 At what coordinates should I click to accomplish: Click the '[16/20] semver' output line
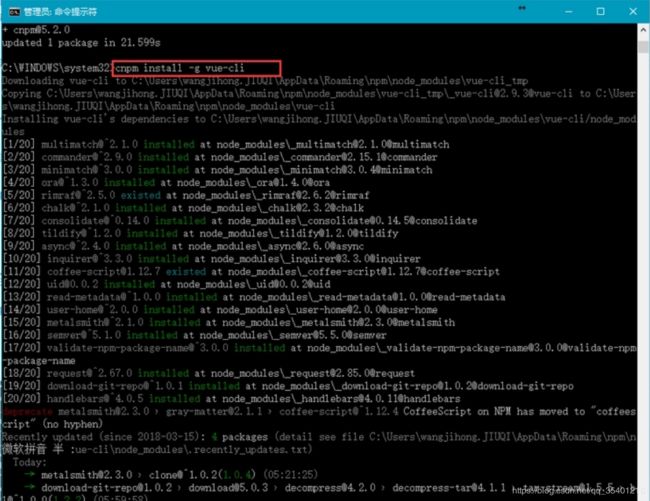click(x=194, y=335)
